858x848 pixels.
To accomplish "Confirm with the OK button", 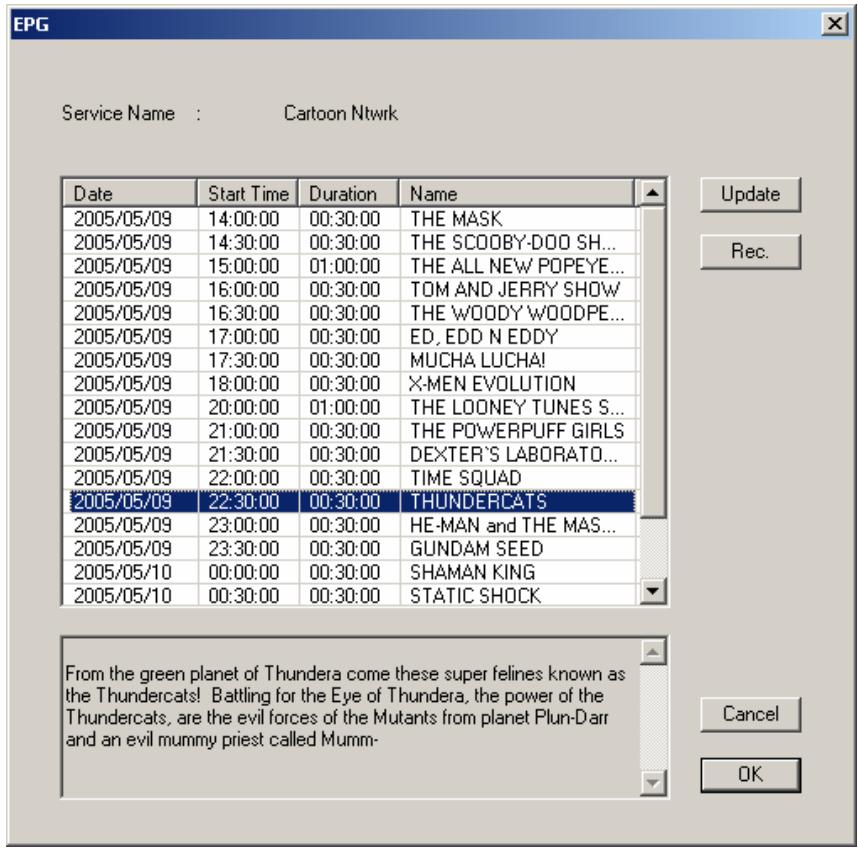I will [x=750, y=775].
